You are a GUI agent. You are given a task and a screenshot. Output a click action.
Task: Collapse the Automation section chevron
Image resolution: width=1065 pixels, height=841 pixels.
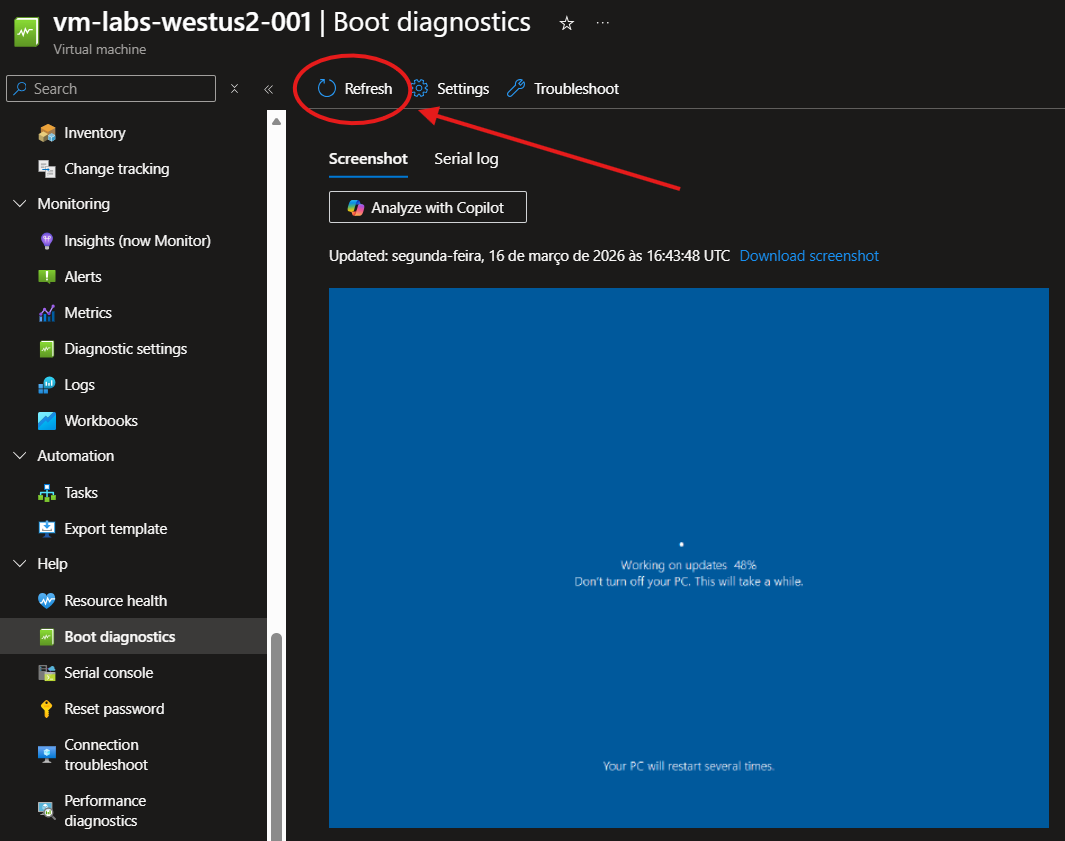(x=20, y=456)
